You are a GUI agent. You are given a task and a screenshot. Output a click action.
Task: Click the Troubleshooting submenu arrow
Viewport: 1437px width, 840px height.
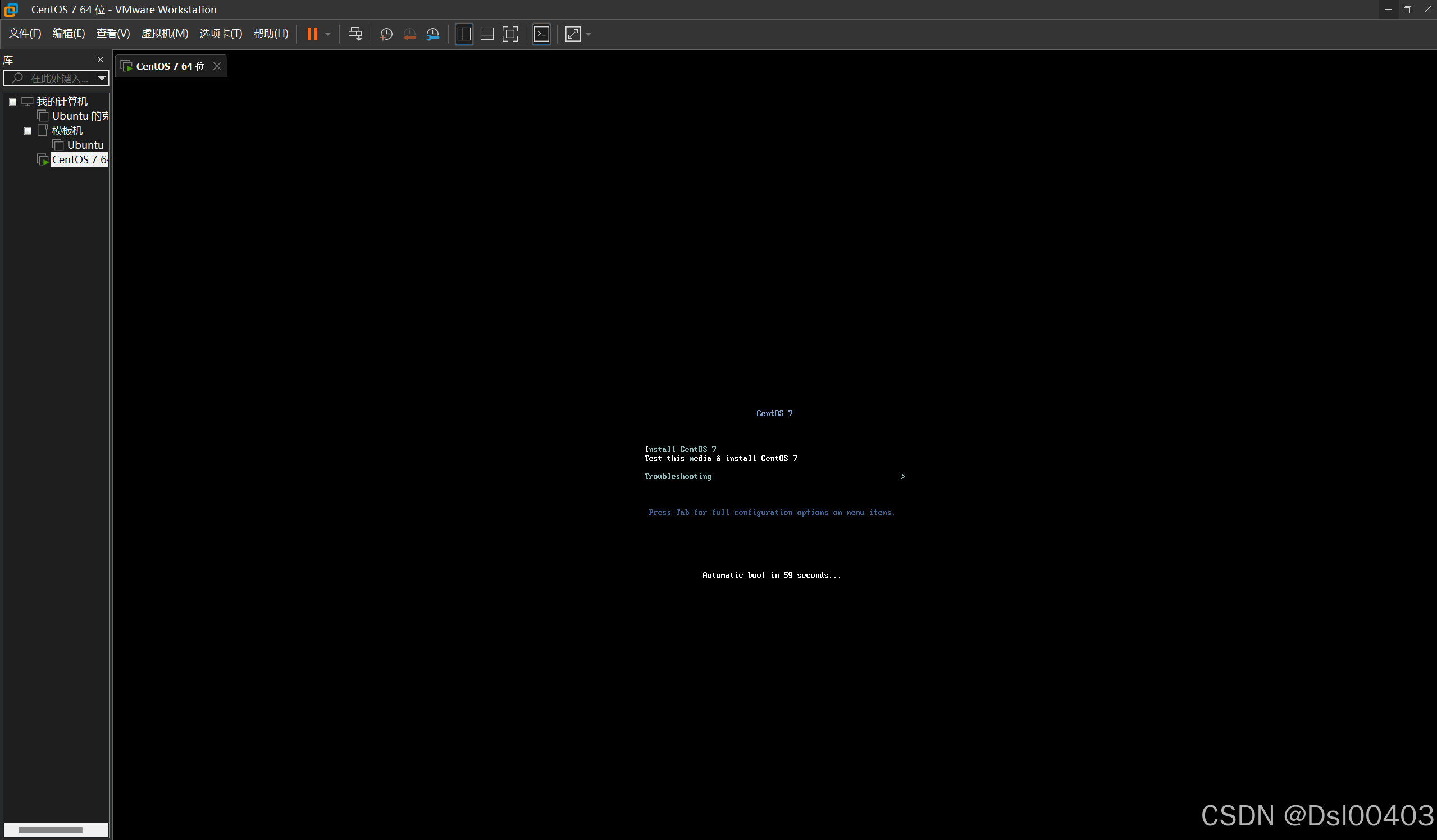point(902,476)
